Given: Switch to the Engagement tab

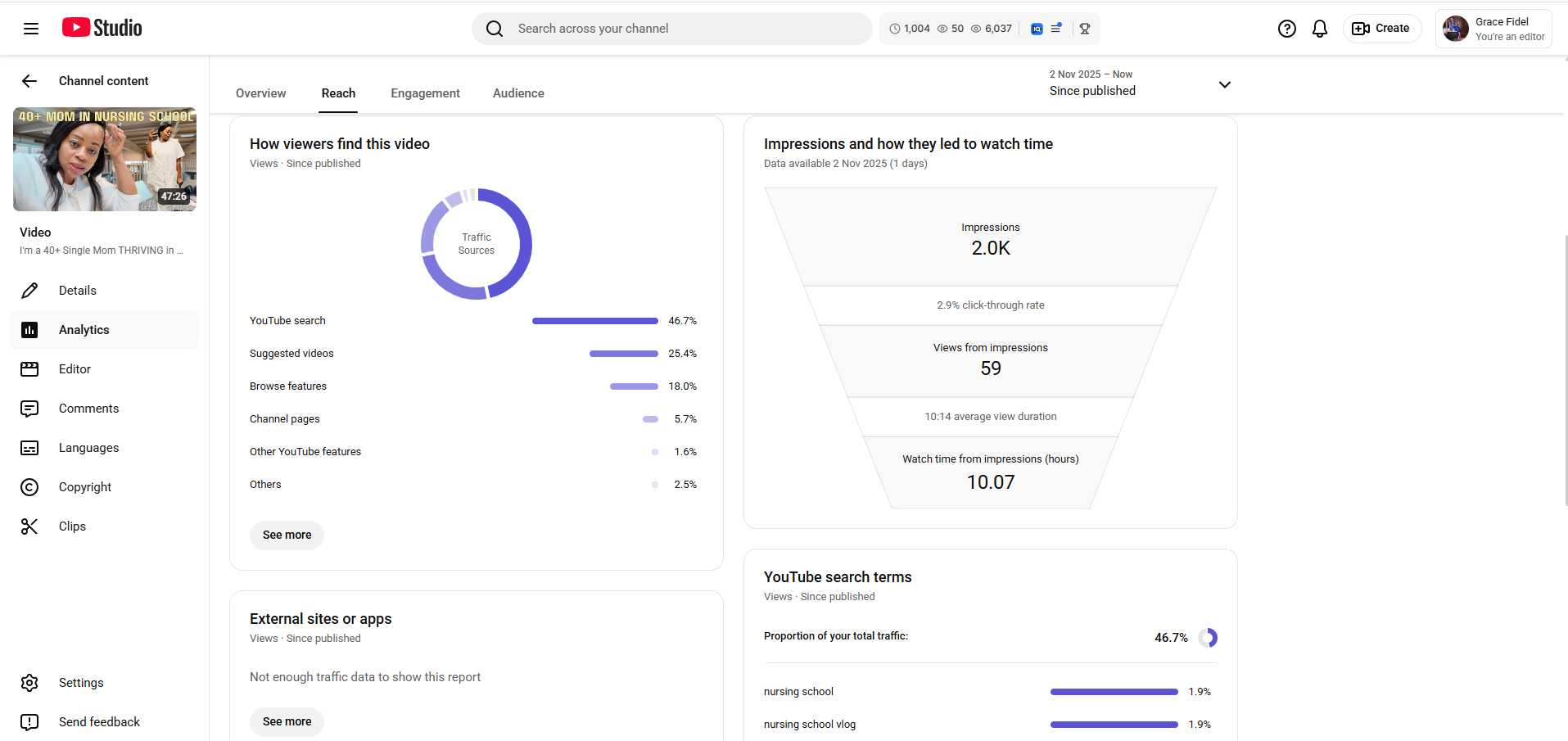Looking at the screenshot, I should (x=425, y=93).
